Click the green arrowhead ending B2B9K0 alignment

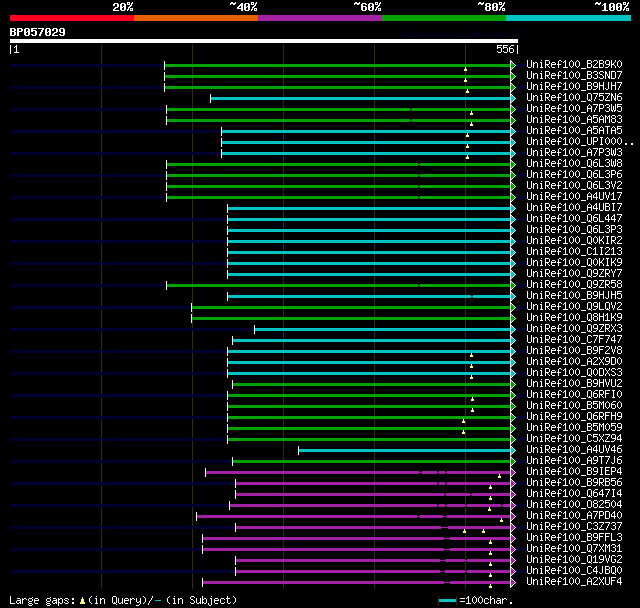click(513, 65)
